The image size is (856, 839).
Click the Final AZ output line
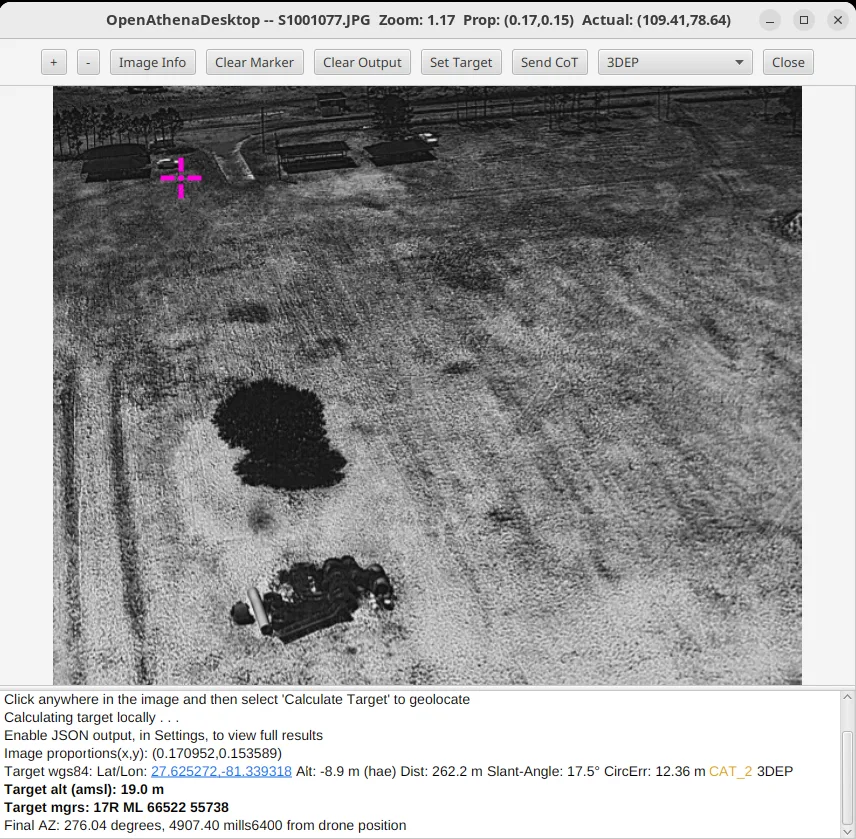click(x=205, y=825)
